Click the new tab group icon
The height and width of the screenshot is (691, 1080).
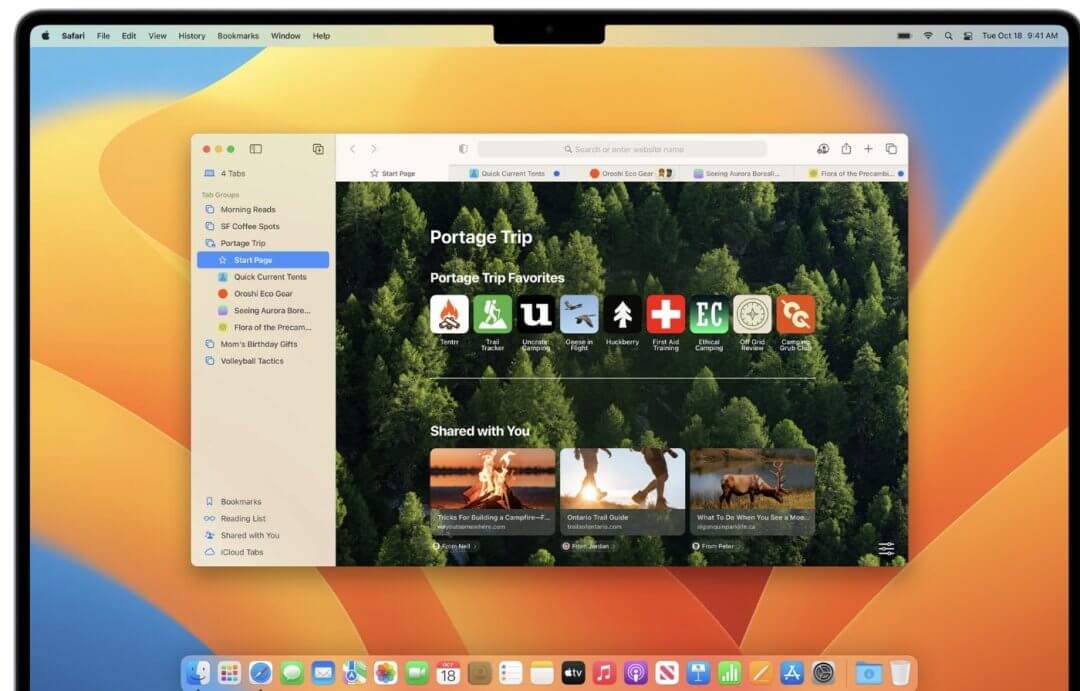click(318, 149)
